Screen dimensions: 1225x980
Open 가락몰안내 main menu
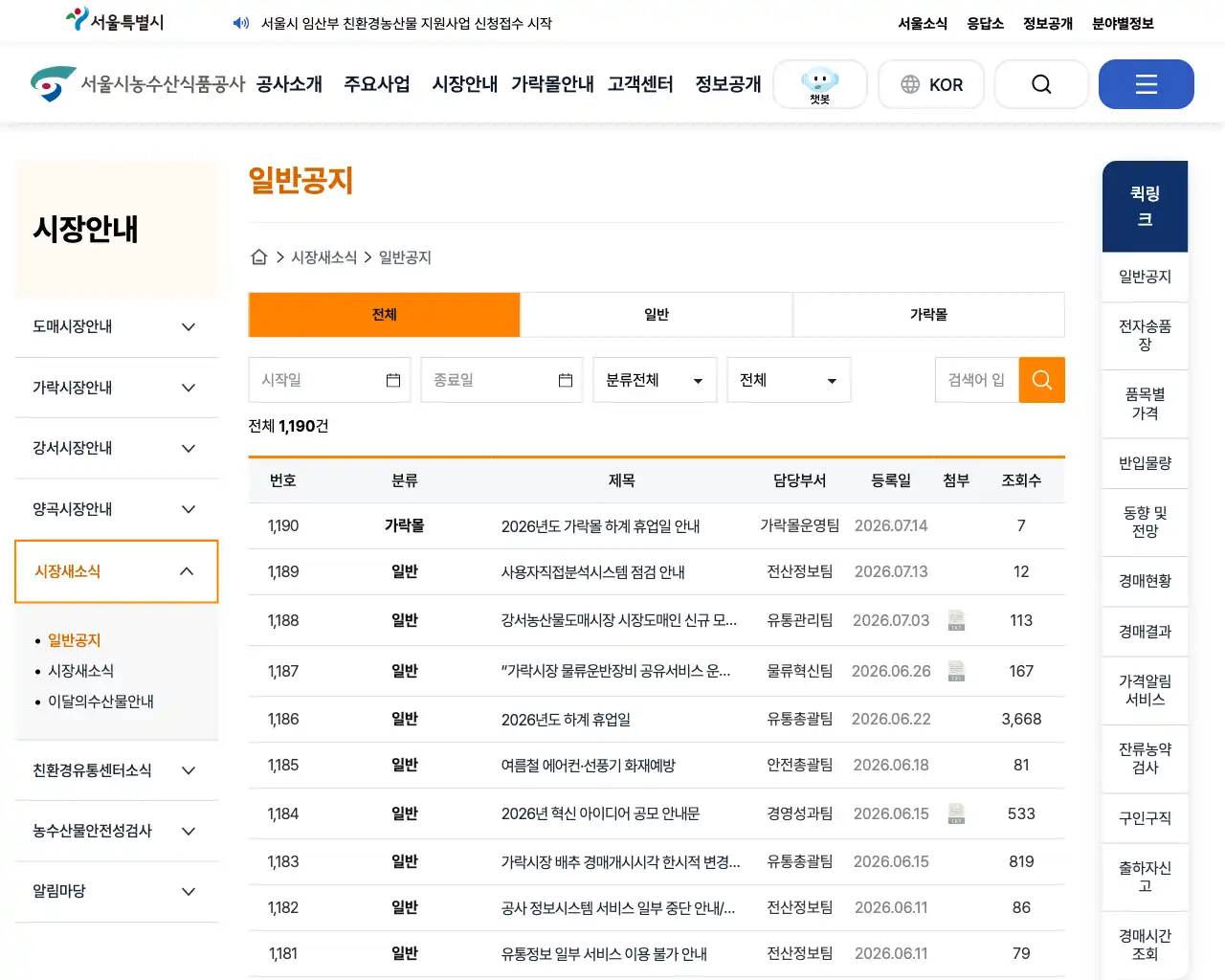tap(552, 84)
